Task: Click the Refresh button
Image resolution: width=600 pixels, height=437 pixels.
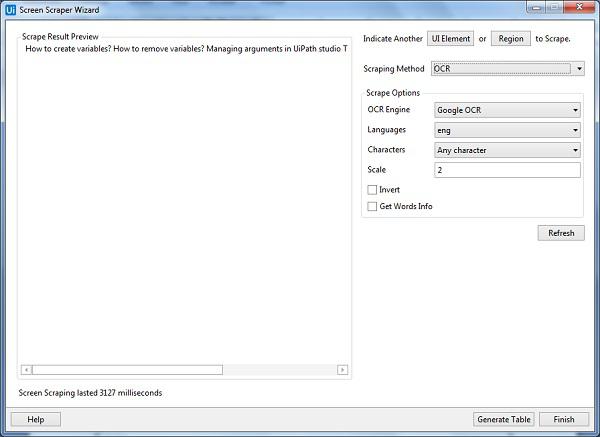Action: (x=561, y=233)
